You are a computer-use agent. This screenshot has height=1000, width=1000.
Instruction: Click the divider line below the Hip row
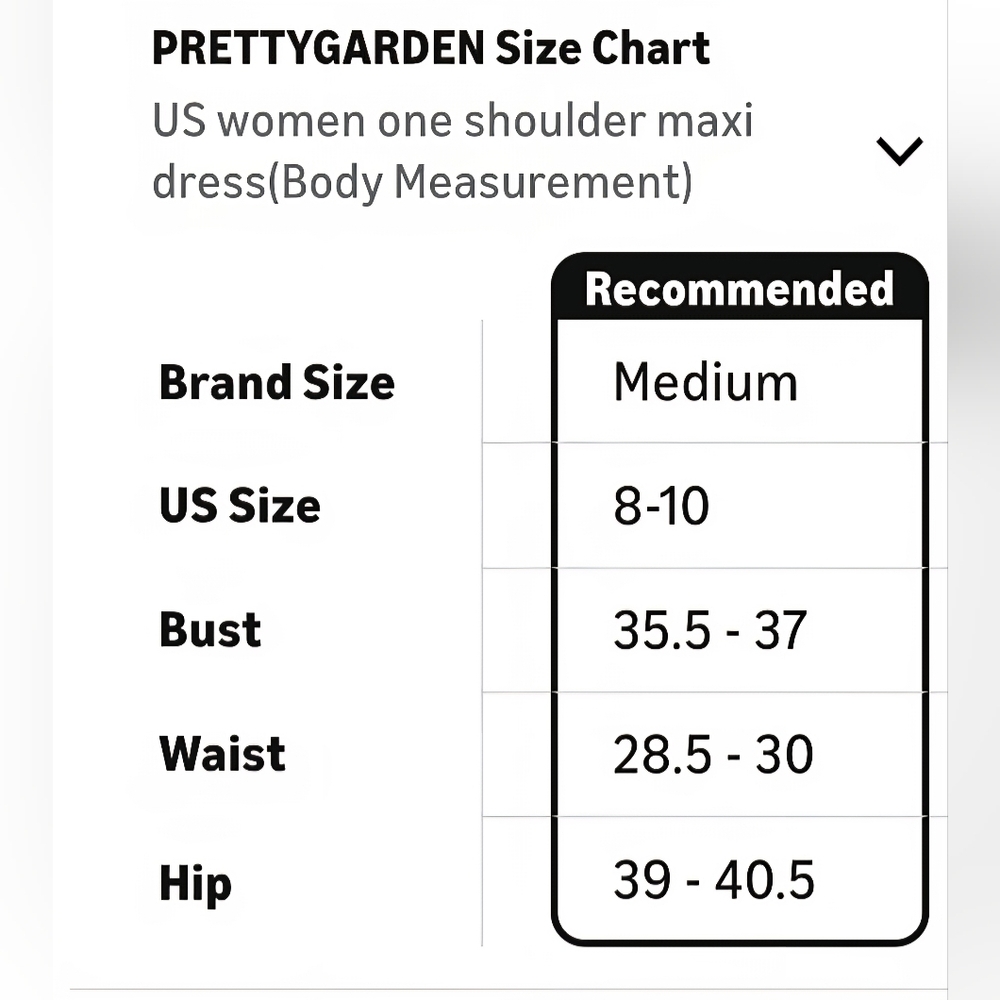[508, 989]
